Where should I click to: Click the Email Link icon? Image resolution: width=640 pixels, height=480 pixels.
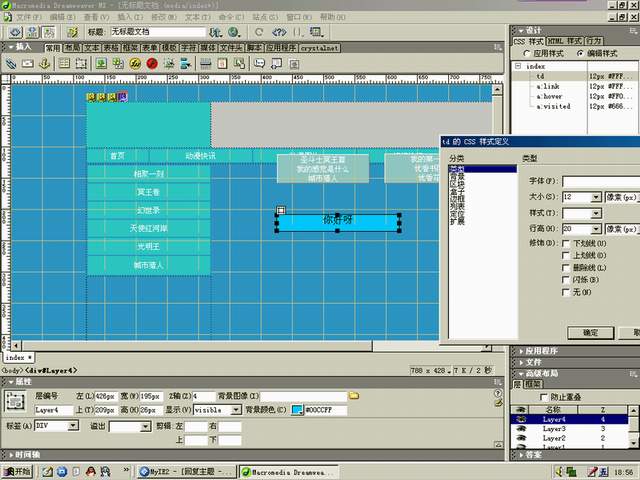pyautogui.click(x=29, y=63)
